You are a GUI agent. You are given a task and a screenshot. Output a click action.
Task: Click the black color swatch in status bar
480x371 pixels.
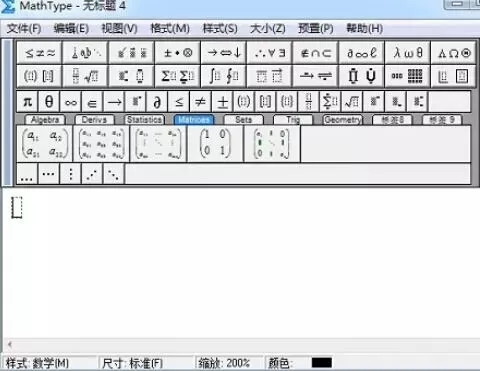click(x=322, y=363)
